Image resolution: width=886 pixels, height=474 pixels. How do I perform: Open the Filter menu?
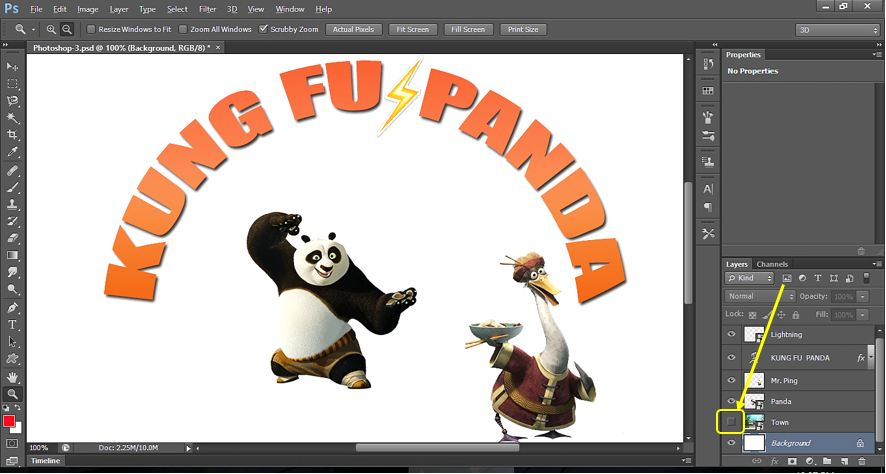click(x=207, y=10)
